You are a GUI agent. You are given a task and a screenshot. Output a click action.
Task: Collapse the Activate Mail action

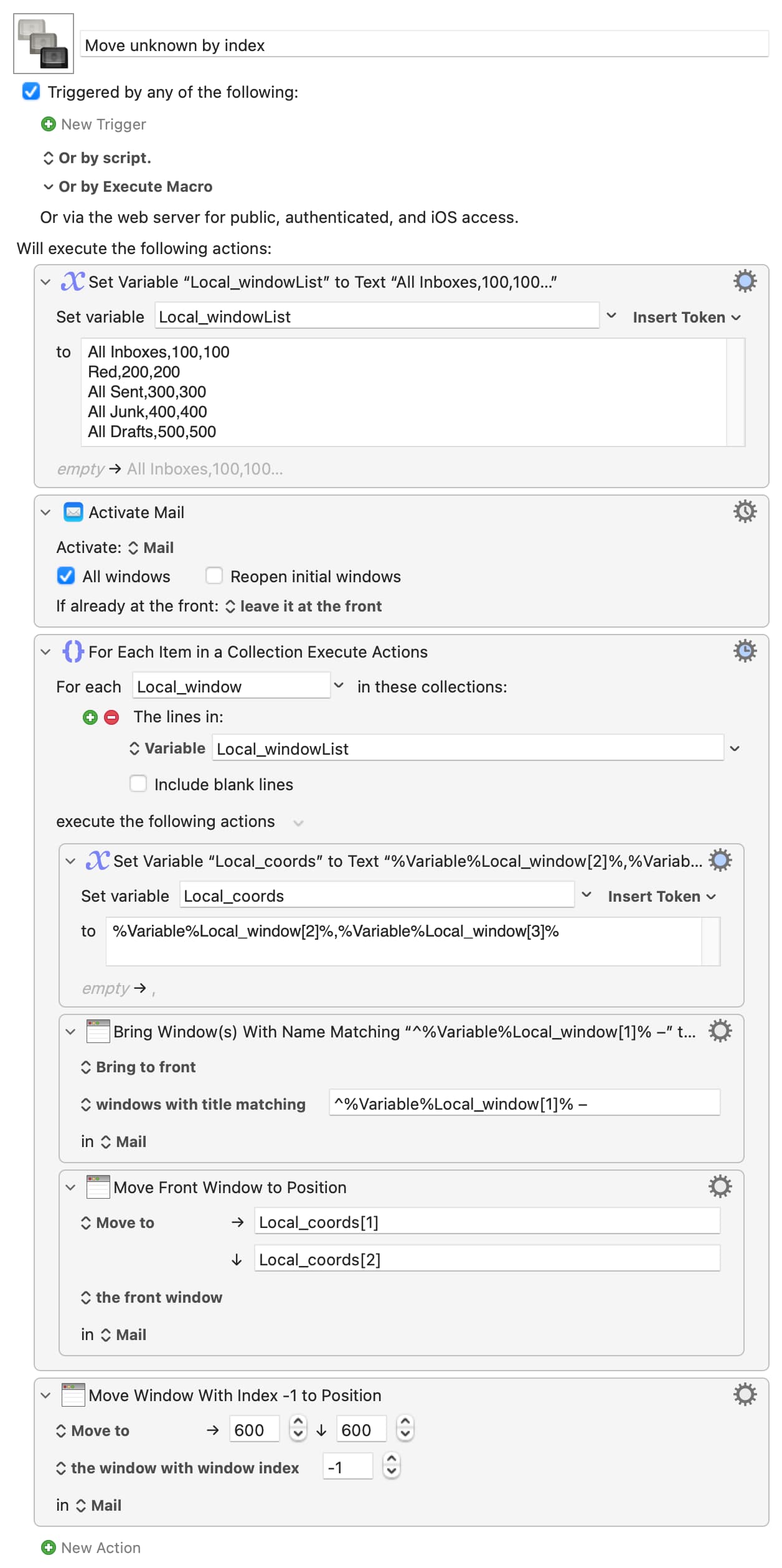(45, 512)
